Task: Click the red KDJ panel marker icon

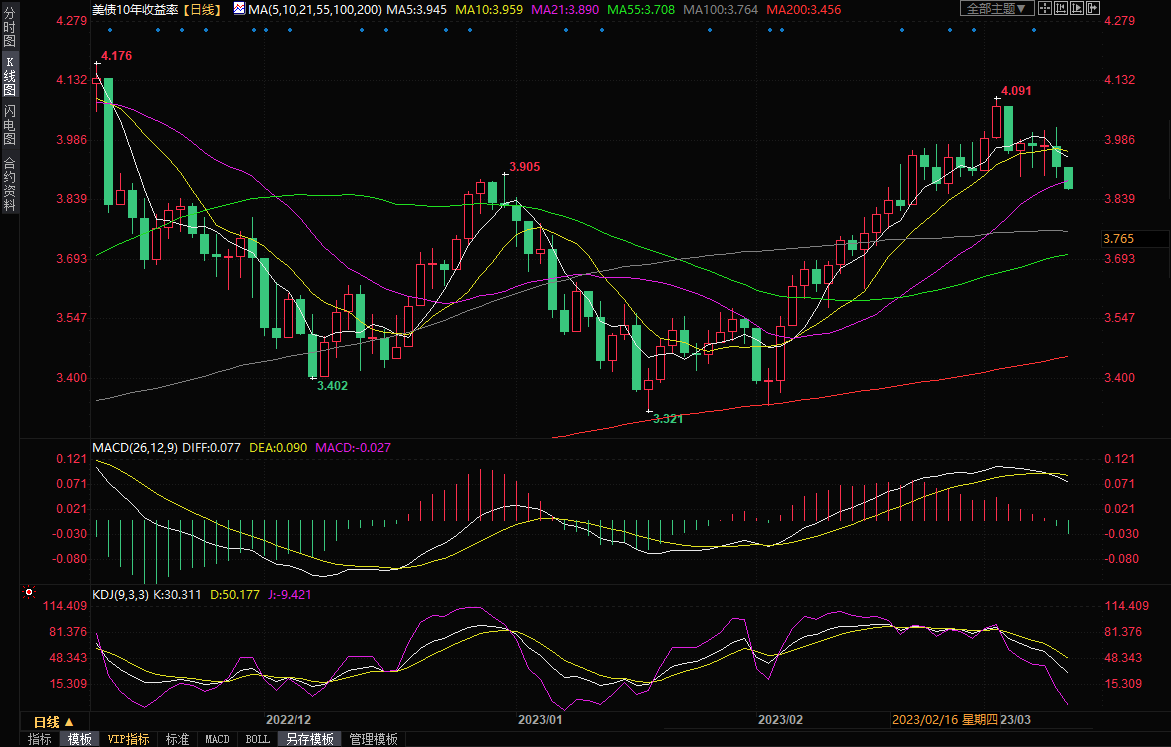Action: [28, 593]
